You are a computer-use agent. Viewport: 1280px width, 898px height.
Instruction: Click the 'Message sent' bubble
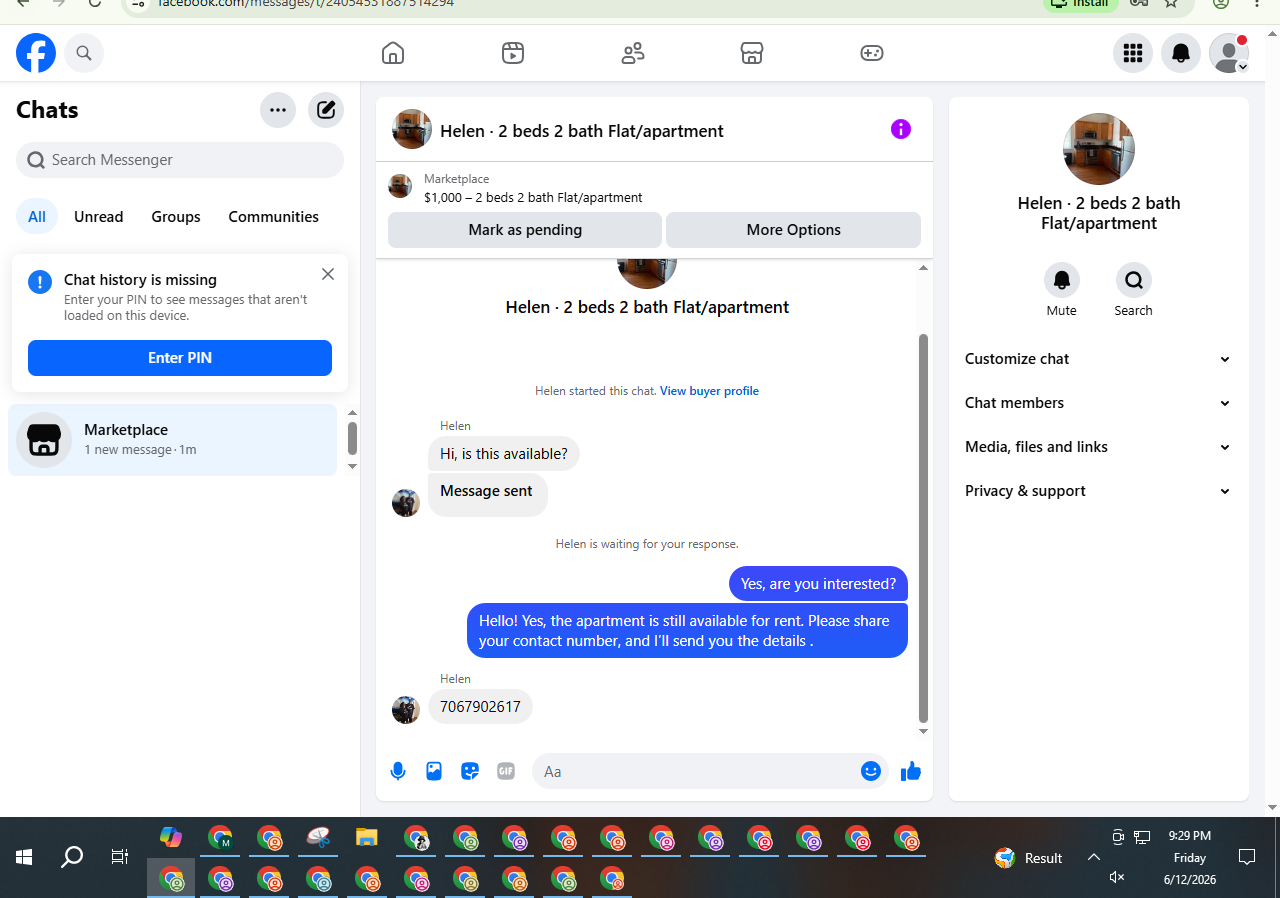pos(487,493)
